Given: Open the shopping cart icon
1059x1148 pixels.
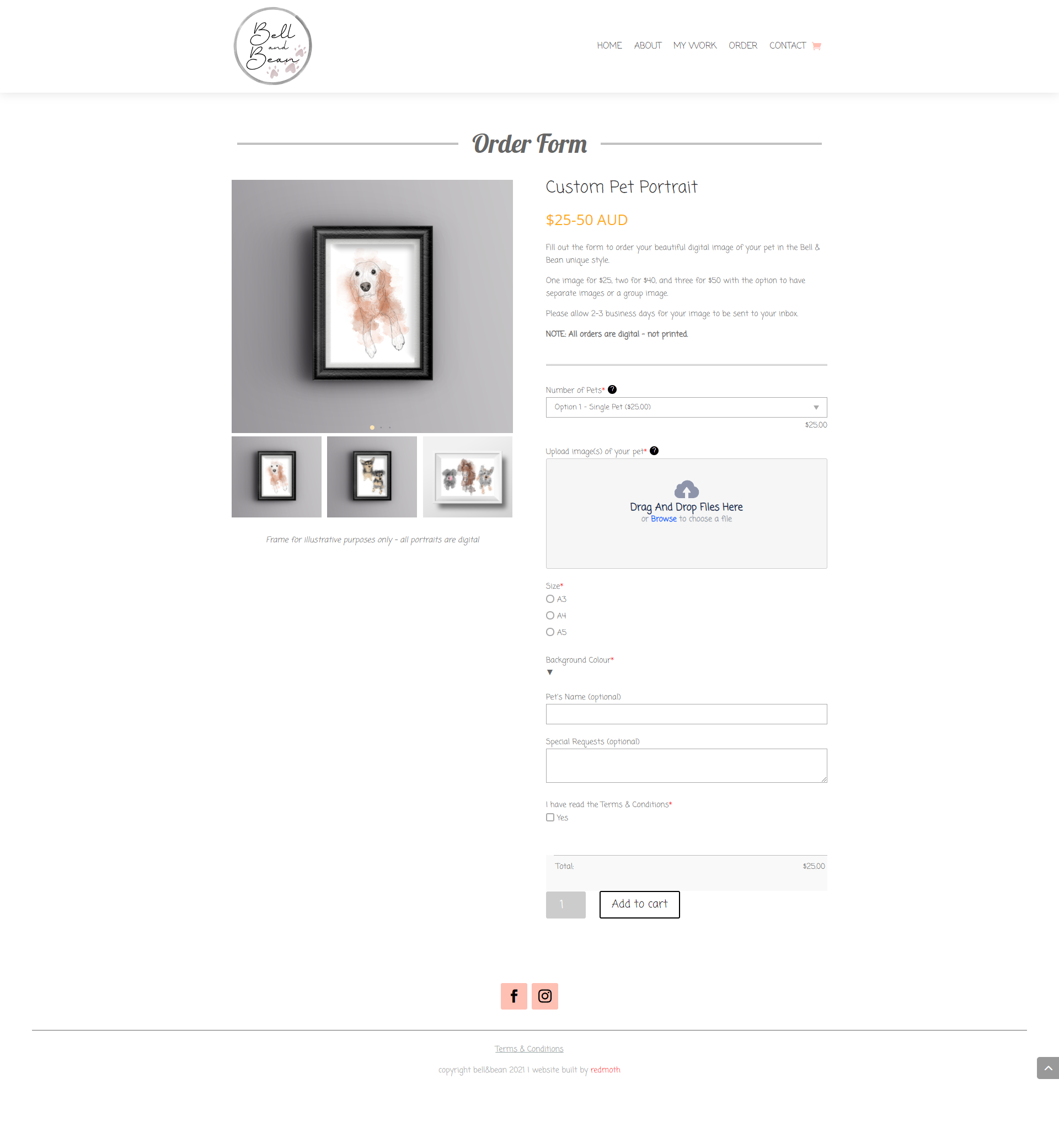Looking at the screenshot, I should pyautogui.click(x=817, y=46).
